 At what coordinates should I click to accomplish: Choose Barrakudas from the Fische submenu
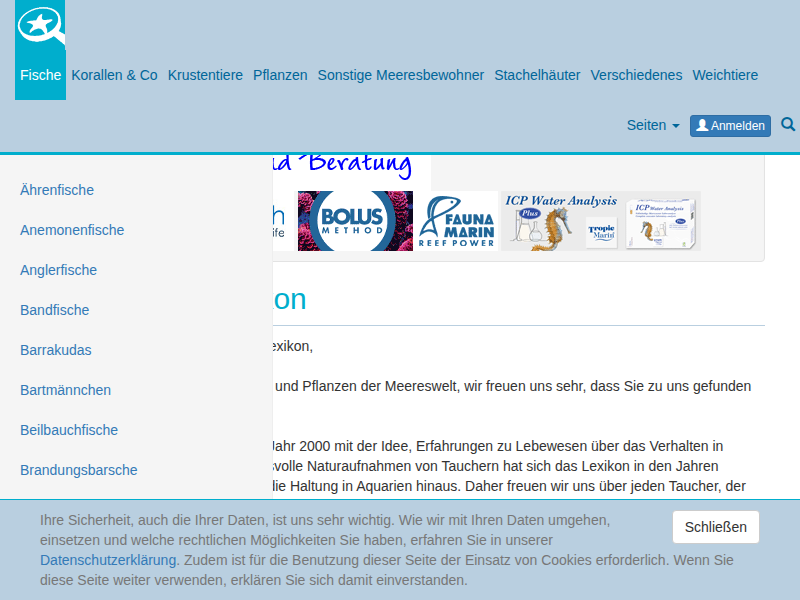56,350
